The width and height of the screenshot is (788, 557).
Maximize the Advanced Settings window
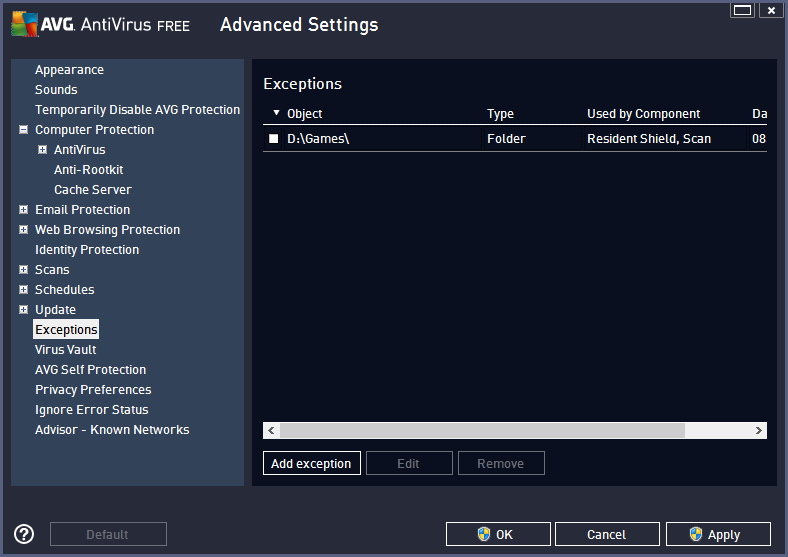click(742, 10)
